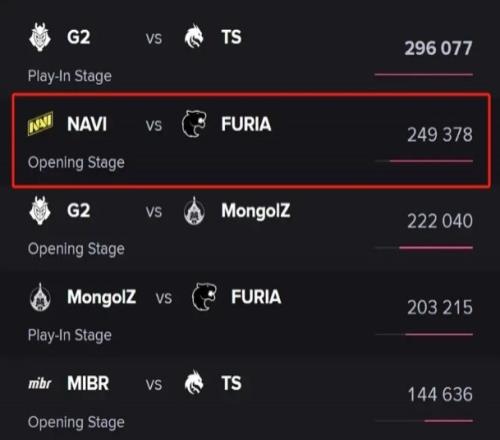This screenshot has height=440, width=500.
Task: Click the Play-In Stage label under G2 vs TS
Action: [70, 76]
